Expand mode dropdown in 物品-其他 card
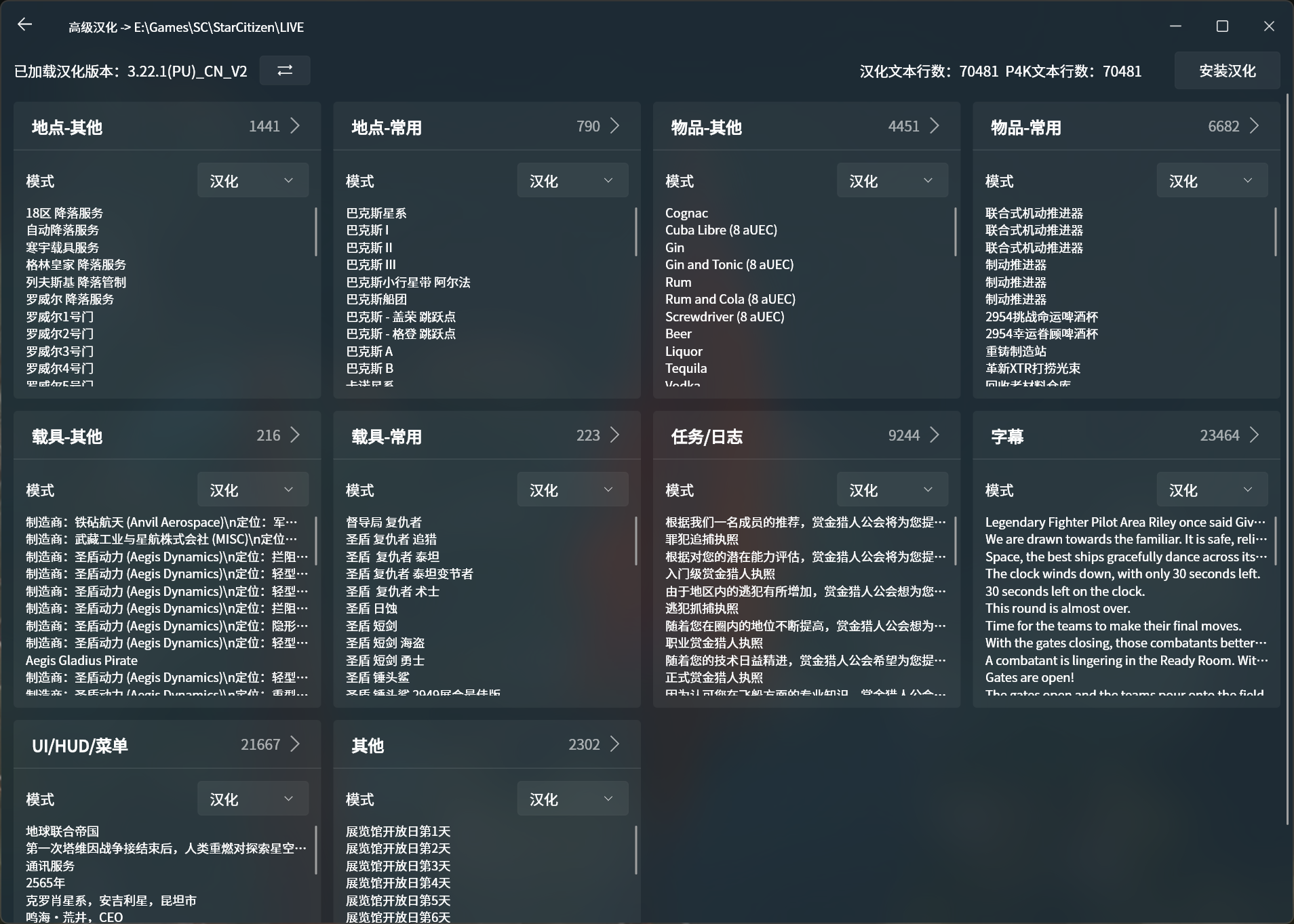 (x=893, y=180)
